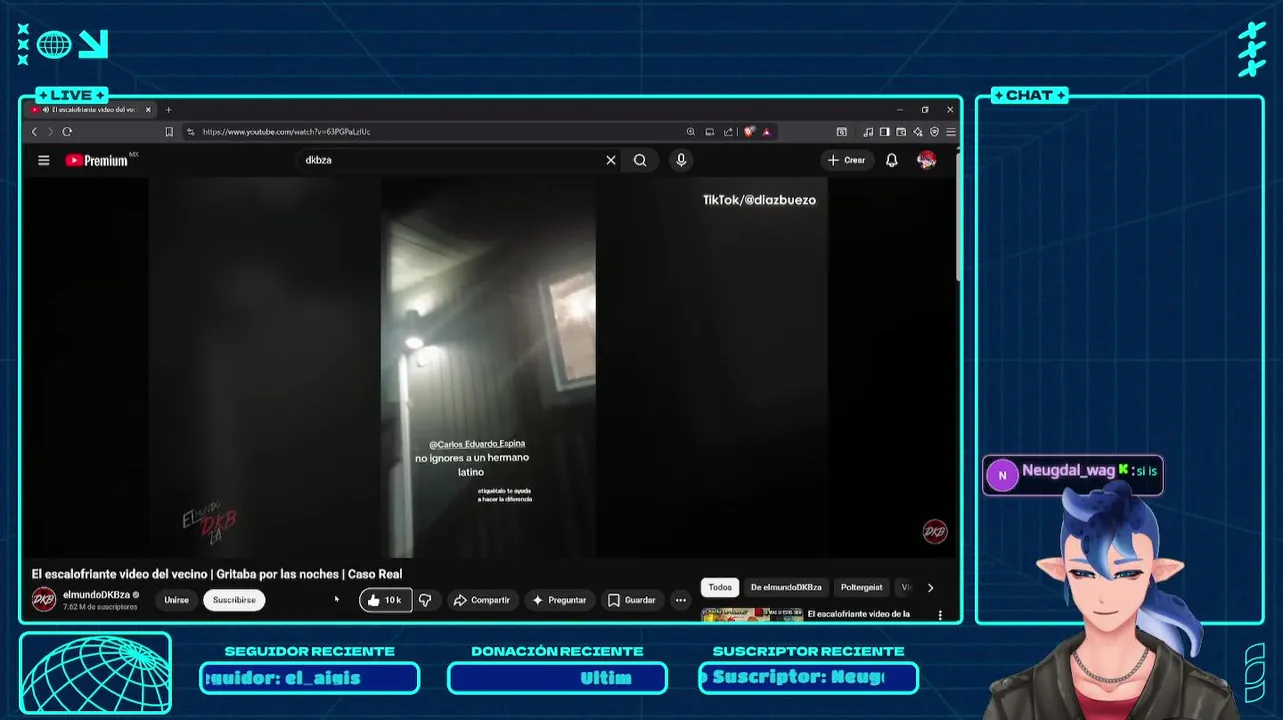This screenshot has width=1283, height=720.
Task: Click the share page icon in address bar
Action: click(728, 132)
